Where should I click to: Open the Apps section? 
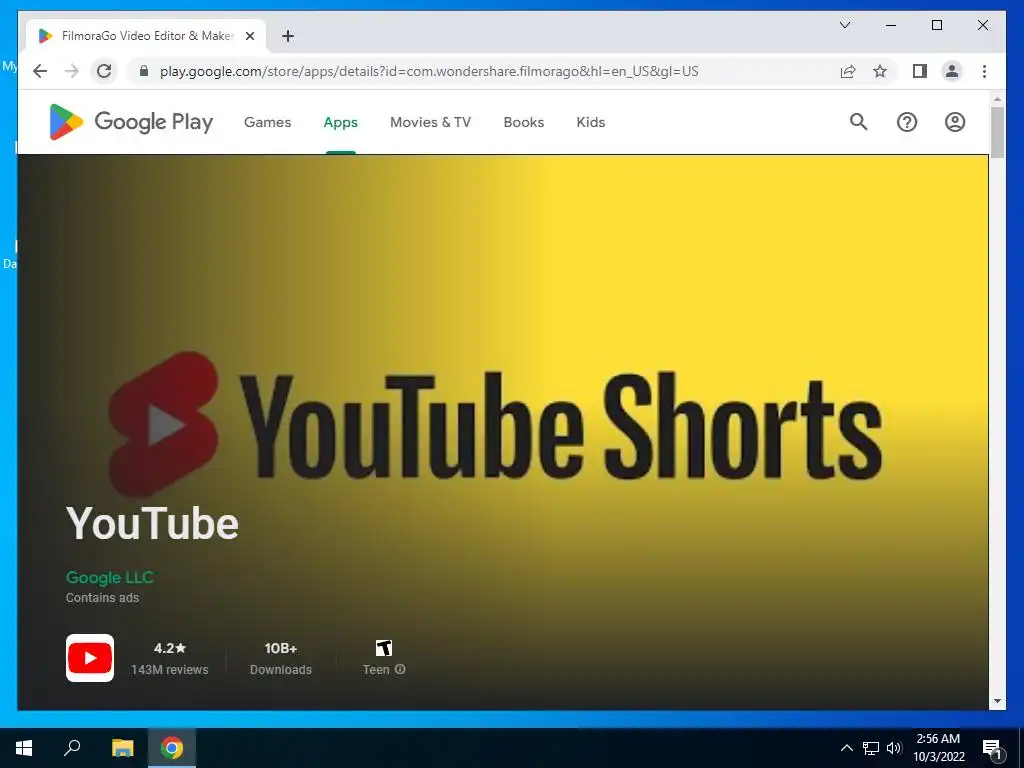[x=340, y=122]
